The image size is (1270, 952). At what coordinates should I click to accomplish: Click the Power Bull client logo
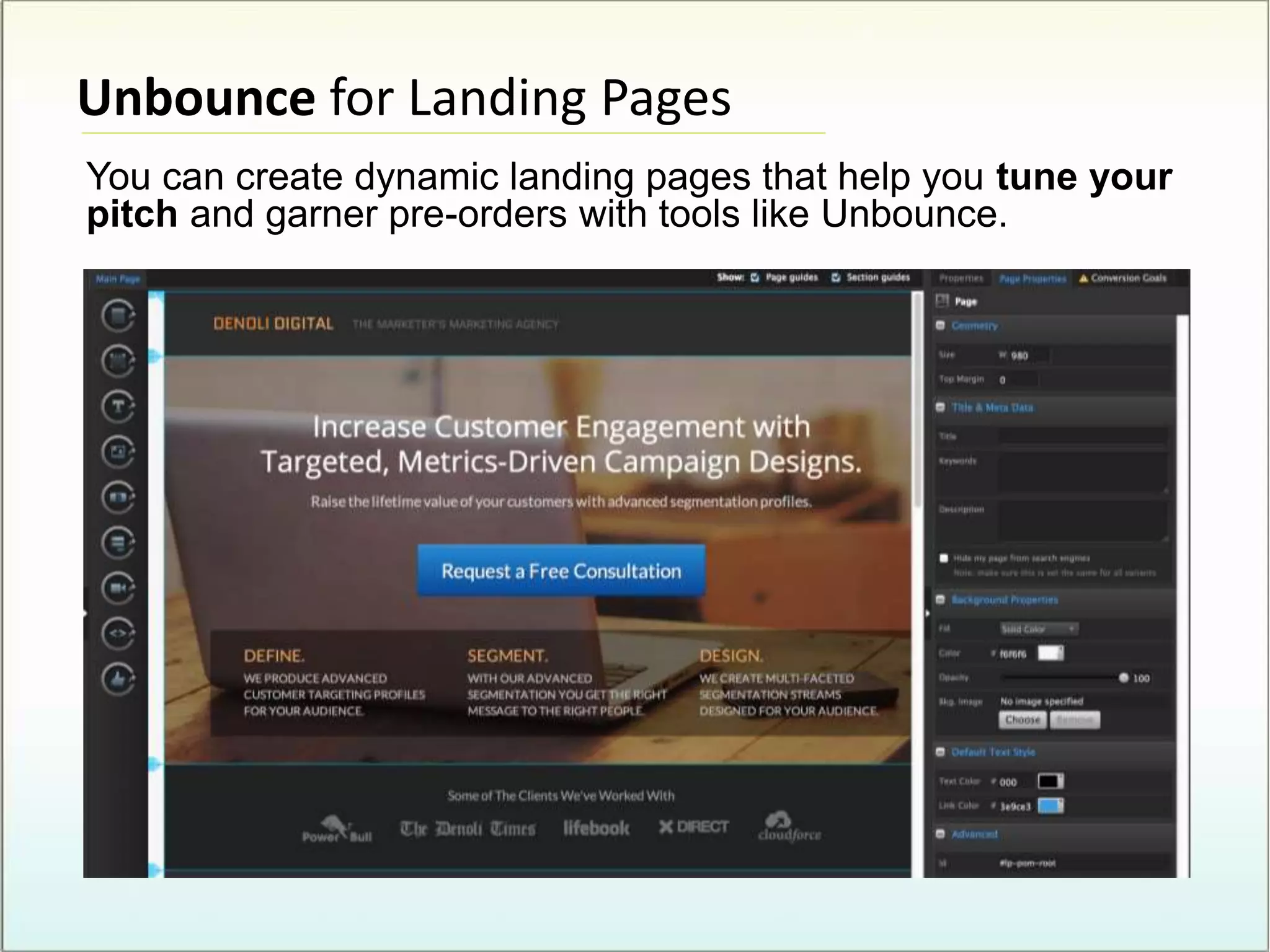pos(337,829)
